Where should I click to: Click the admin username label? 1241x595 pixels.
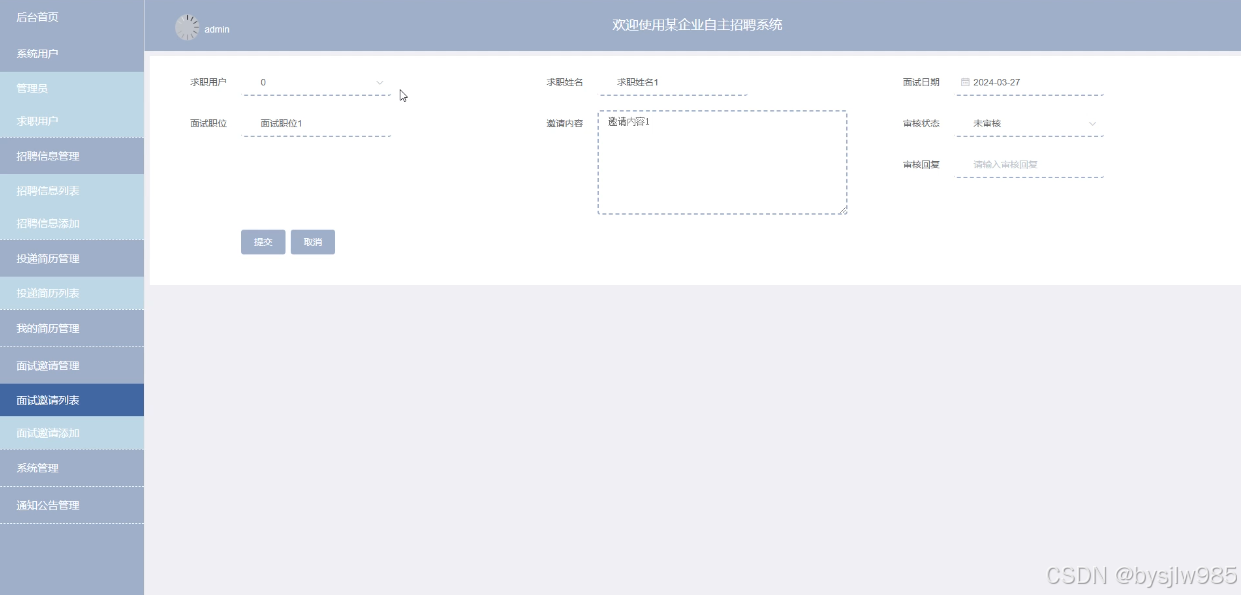(217, 30)
